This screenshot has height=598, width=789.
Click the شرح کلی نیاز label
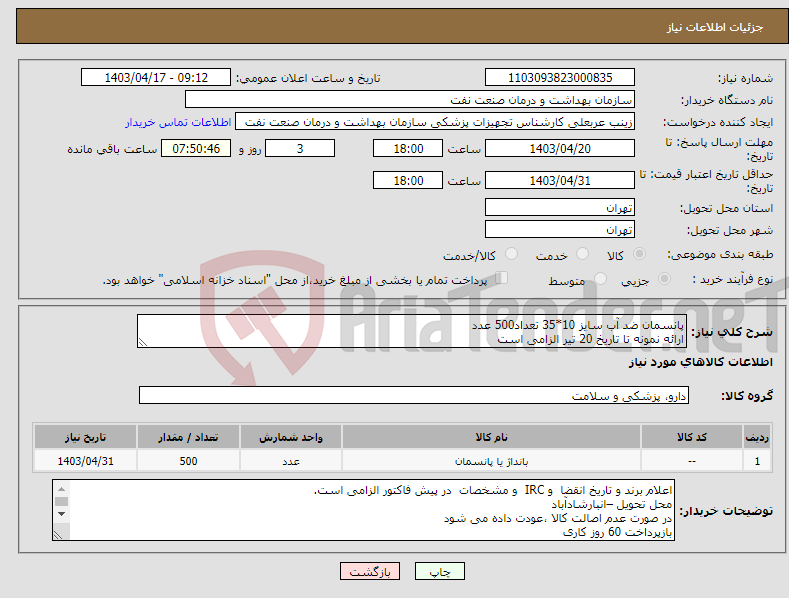tap(732, 332)
